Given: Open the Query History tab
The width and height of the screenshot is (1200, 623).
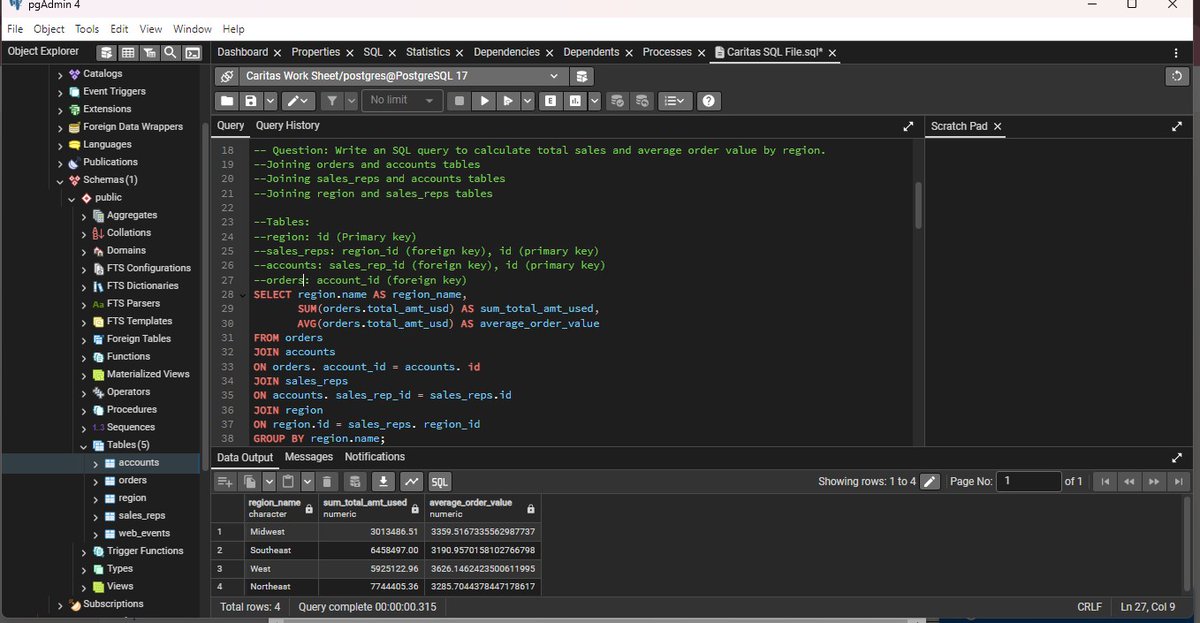Looking at the screenshot, I should [287, 126].
